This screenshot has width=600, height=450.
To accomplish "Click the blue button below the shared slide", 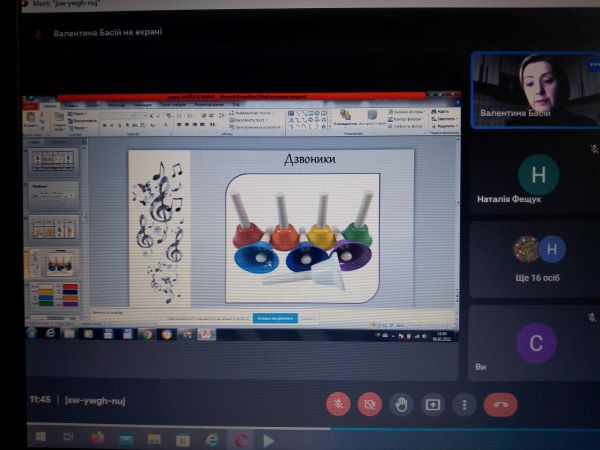I will [x=275, y=318].
